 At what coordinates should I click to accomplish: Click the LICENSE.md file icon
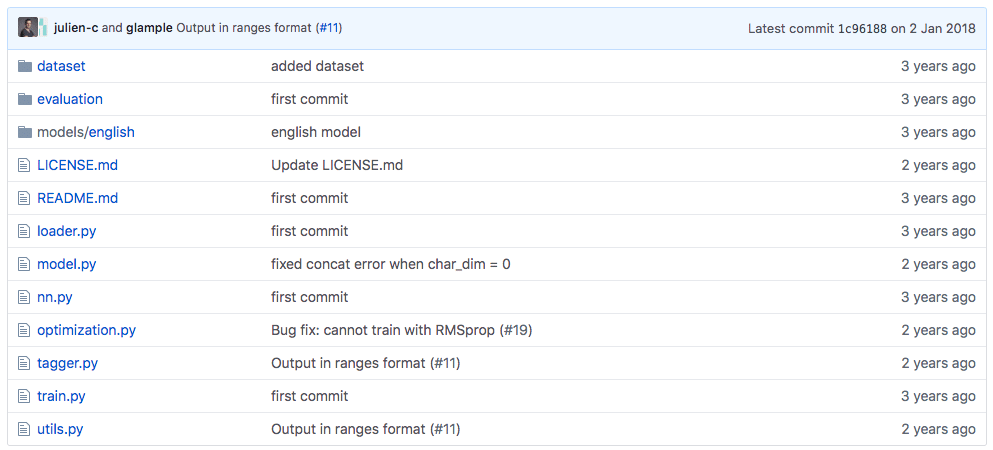coord(24,165)
